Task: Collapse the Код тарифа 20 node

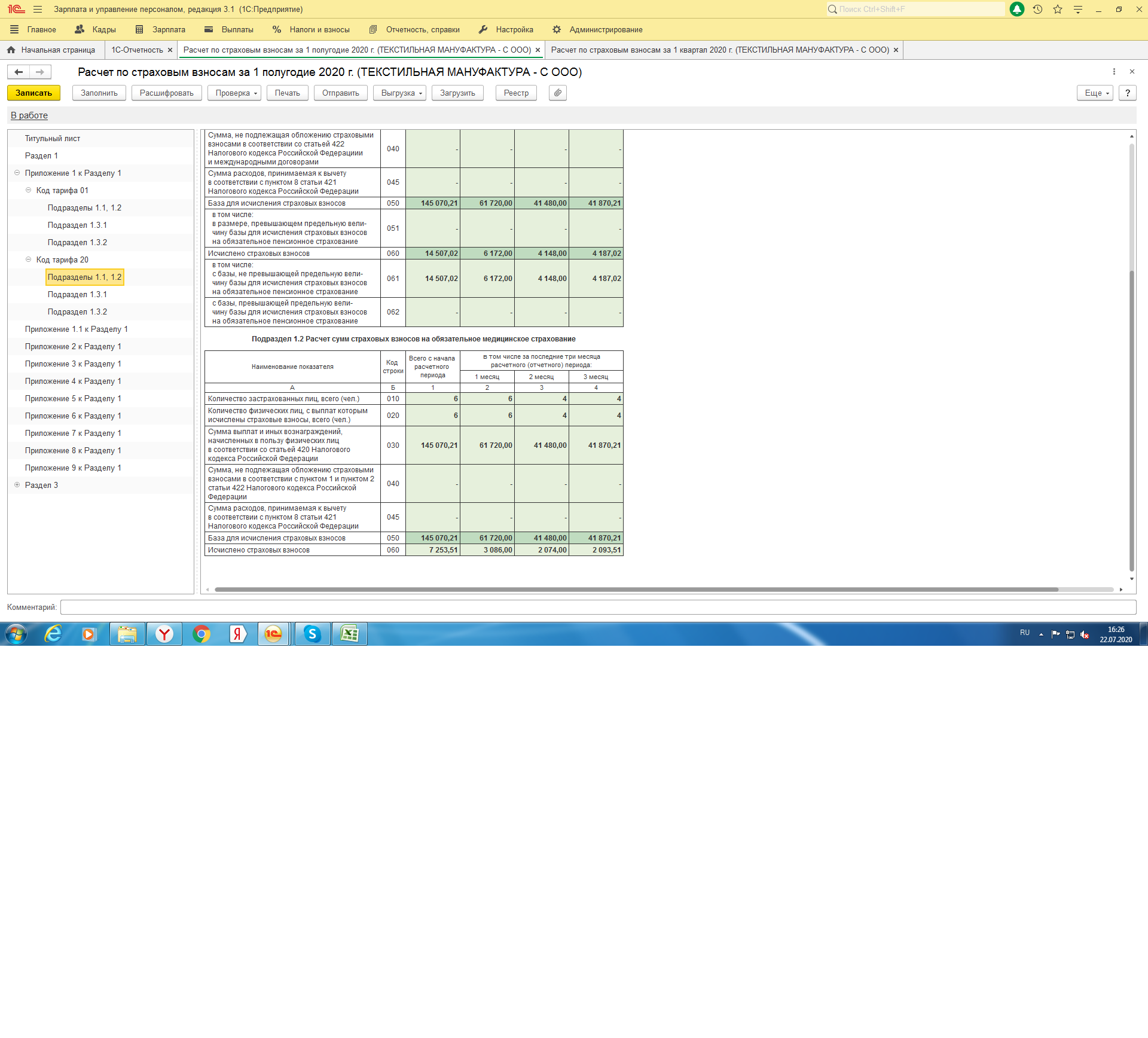Action: coord(28,259)
